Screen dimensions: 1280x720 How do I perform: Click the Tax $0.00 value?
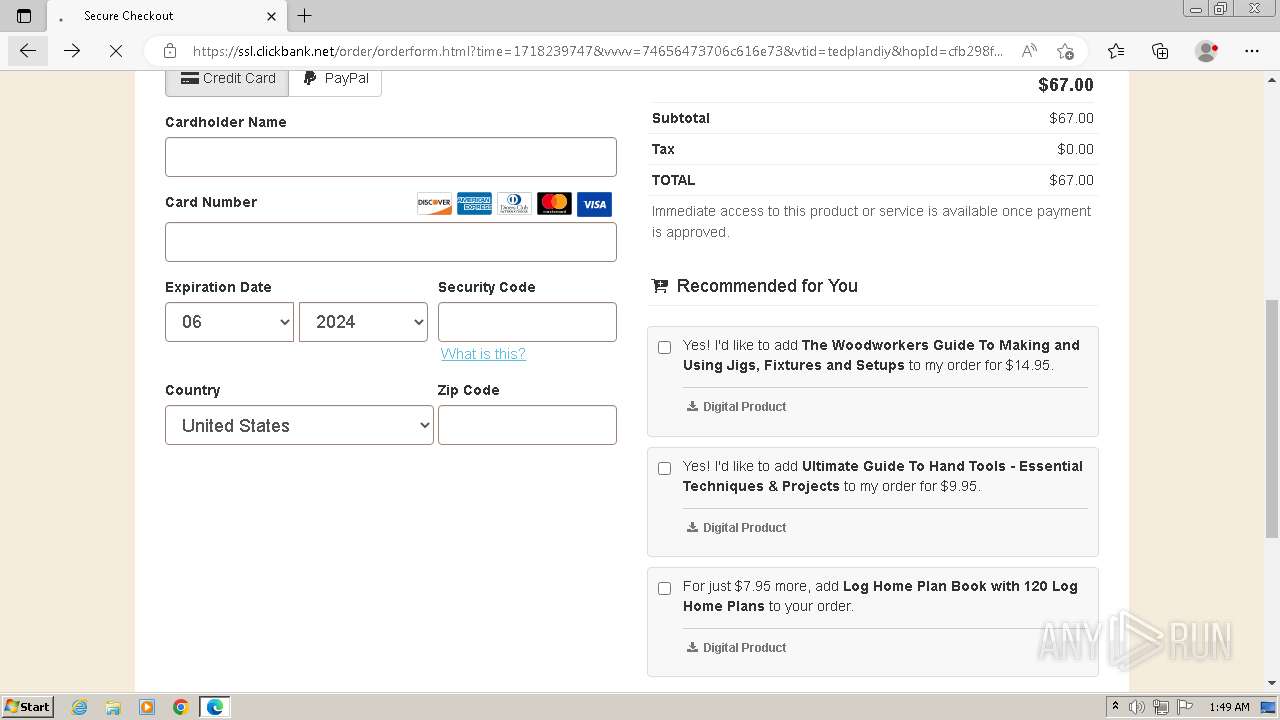(x=1075, y=149)
